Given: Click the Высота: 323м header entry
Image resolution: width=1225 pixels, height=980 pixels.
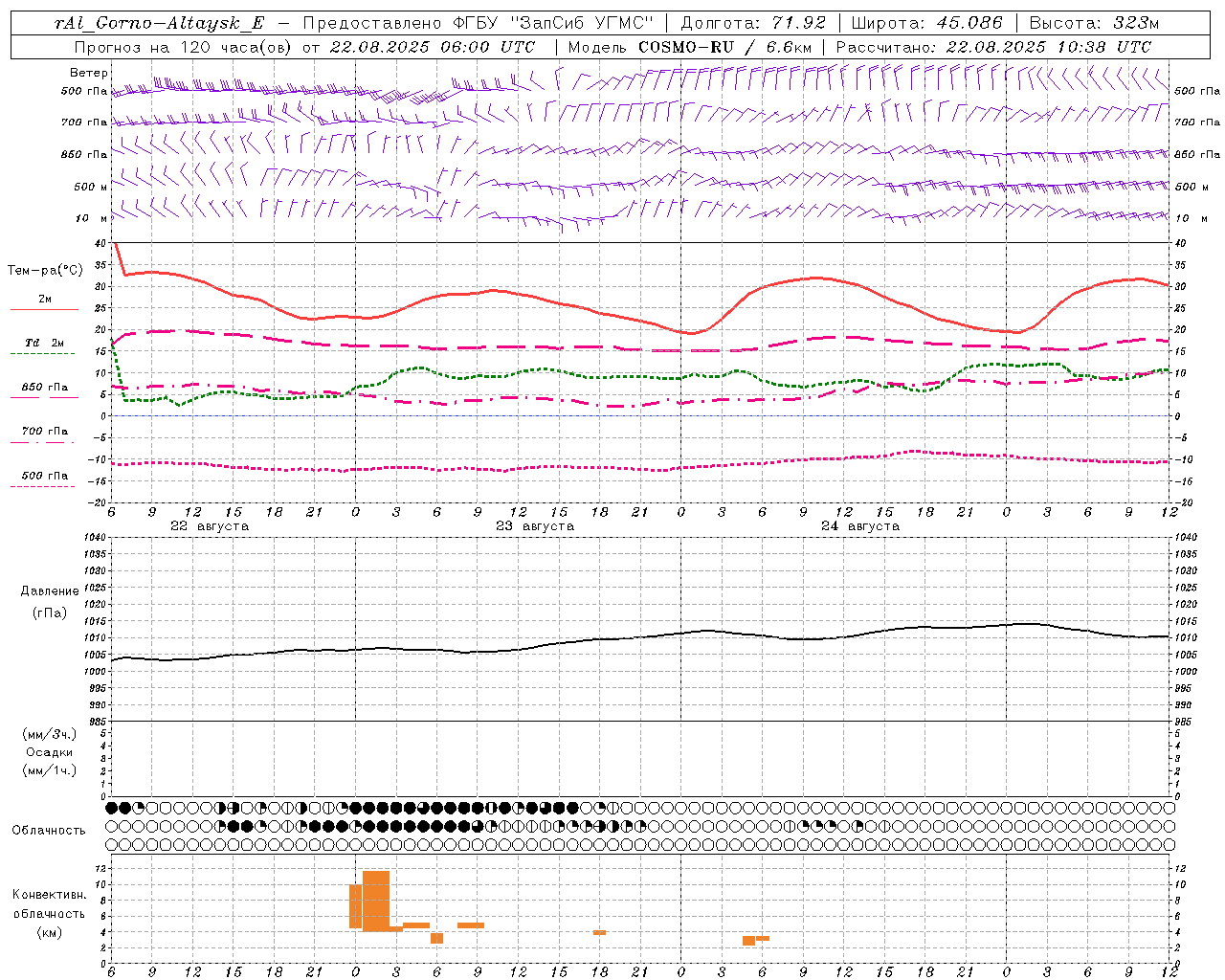Looking at the screenshot, I should [1094, 23].
